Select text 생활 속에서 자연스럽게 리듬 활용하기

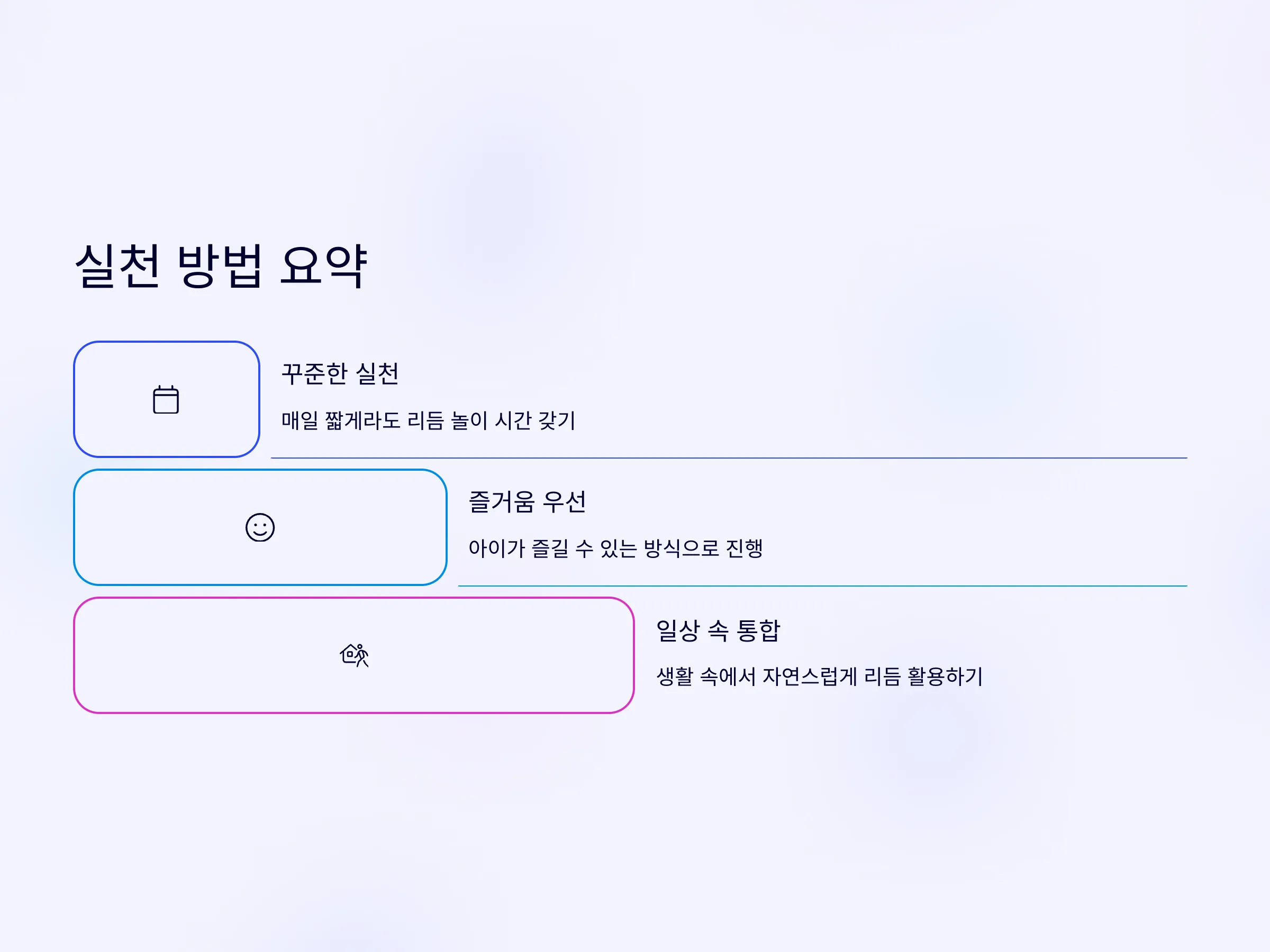tap(820, 676)
